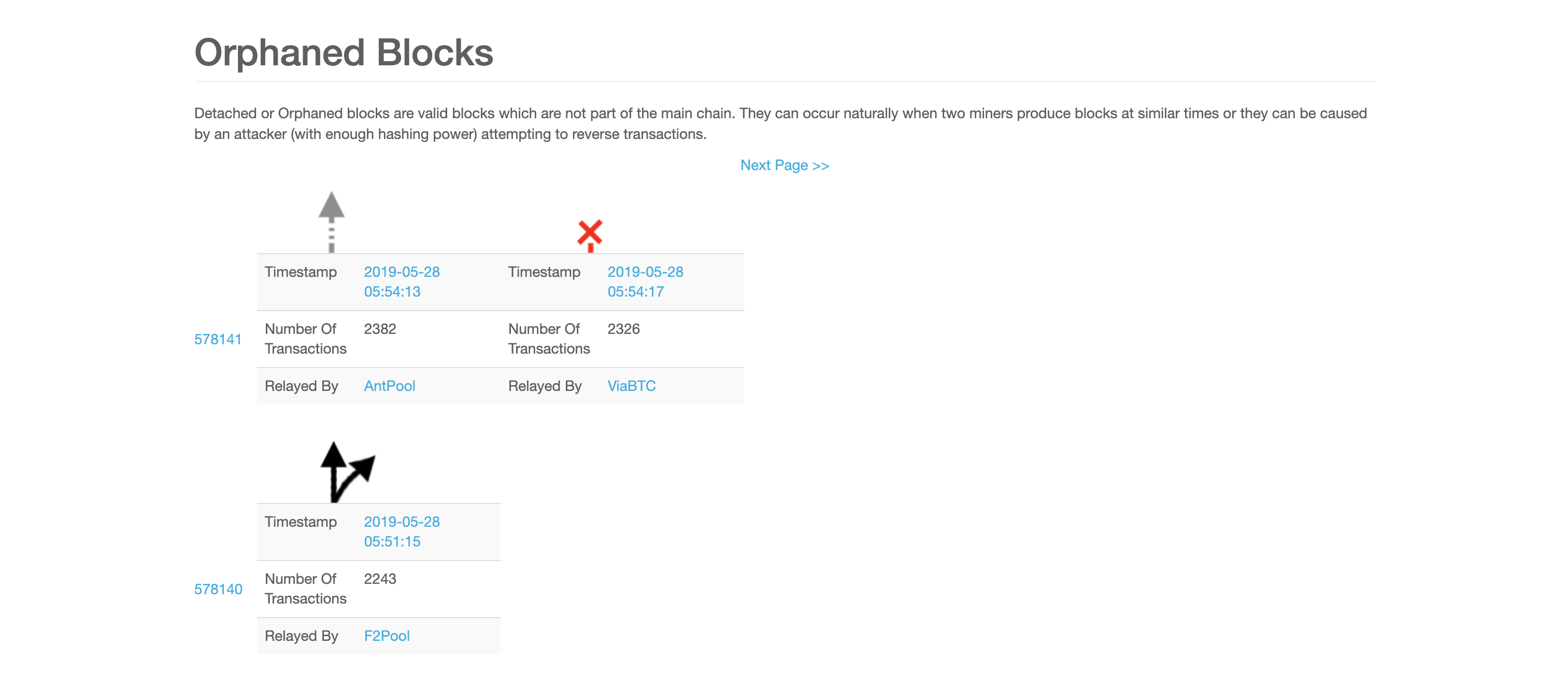Click the black forked arrows icon

click(347, 472)
